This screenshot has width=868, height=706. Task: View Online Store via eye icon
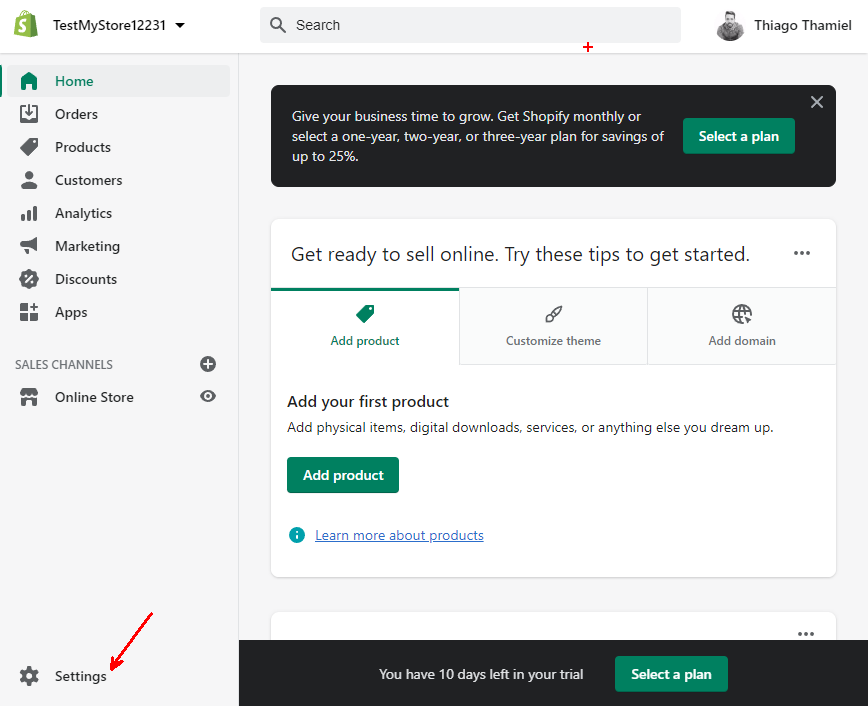(208, 397)
